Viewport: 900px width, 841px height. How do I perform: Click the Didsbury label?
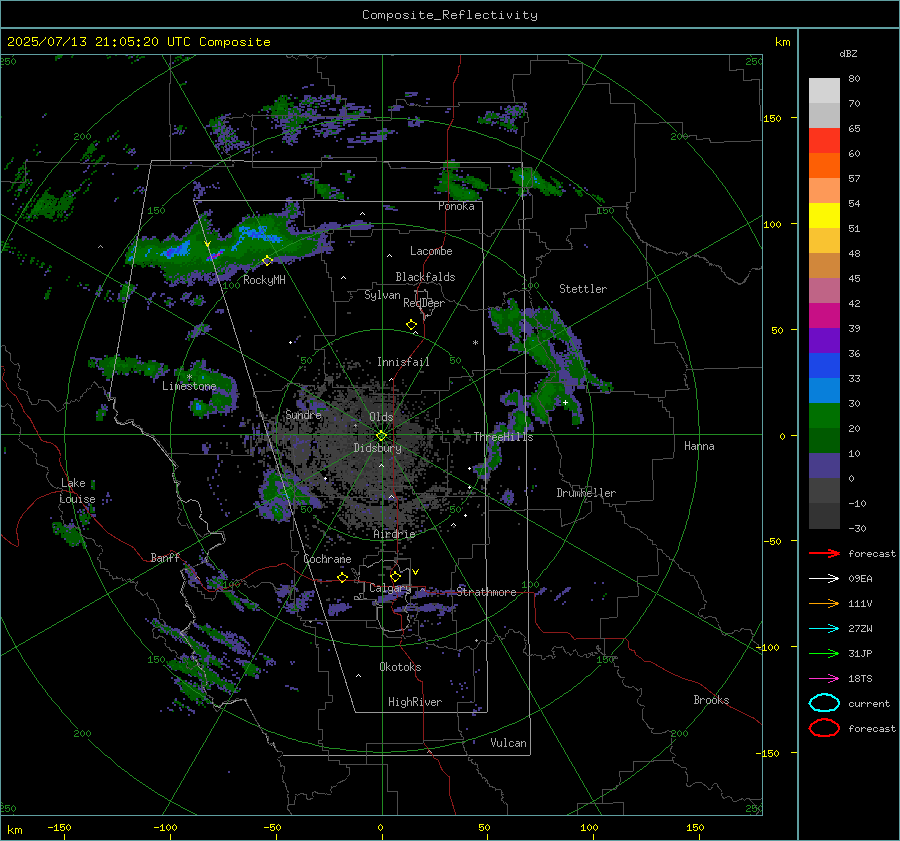point(377,448)
